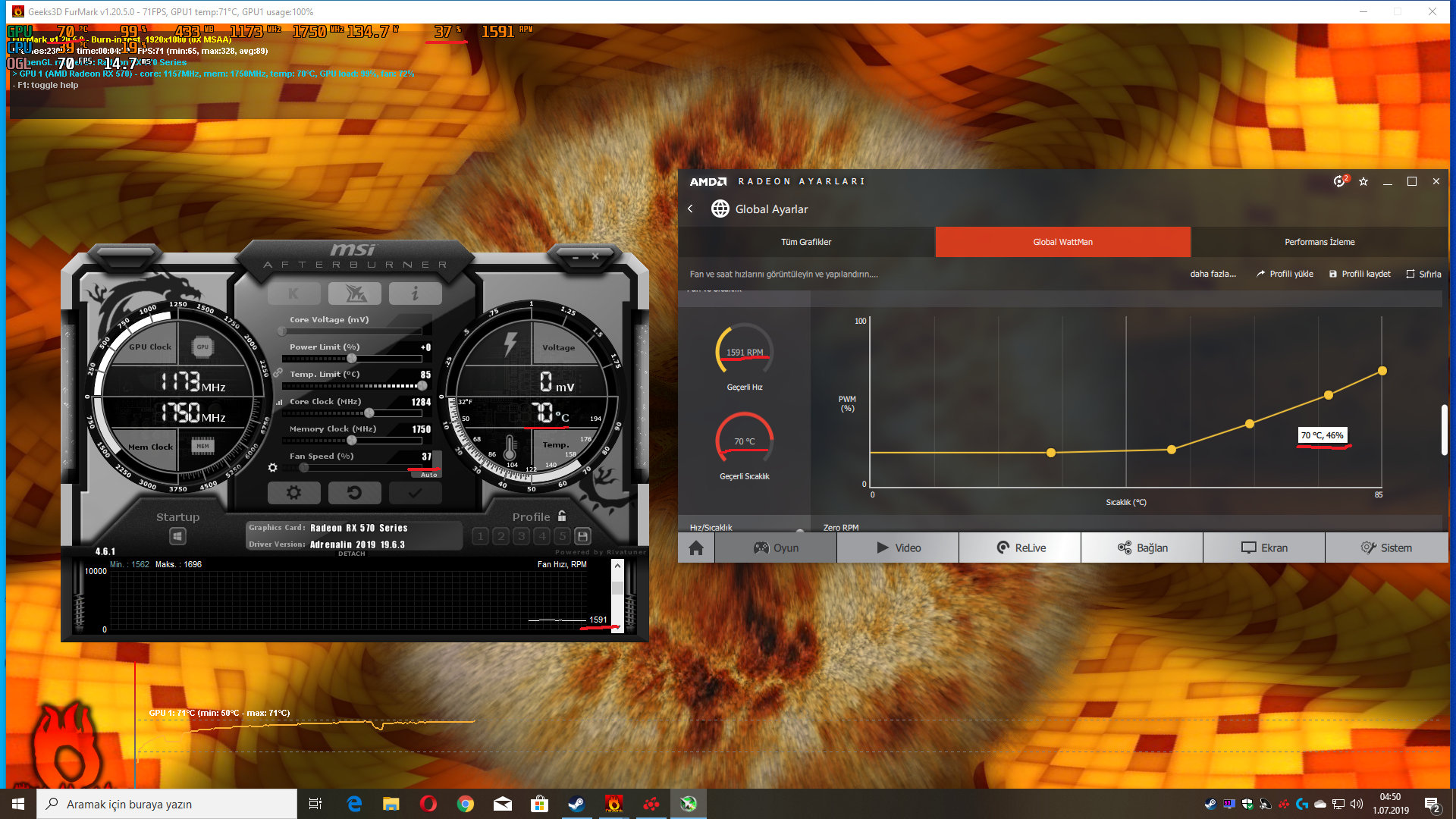Open Opera browser from the taskbar
The image size is (1456, 819).
(x=428, y=804)
